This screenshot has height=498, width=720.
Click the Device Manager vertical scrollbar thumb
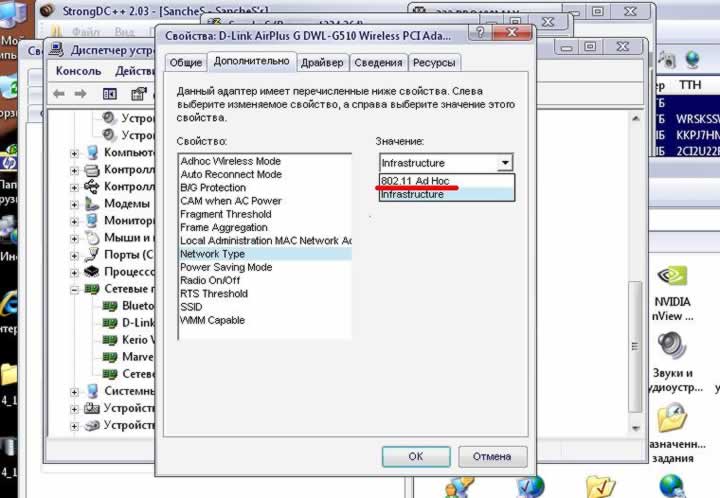pyautogui.click(x=635, y=346)
